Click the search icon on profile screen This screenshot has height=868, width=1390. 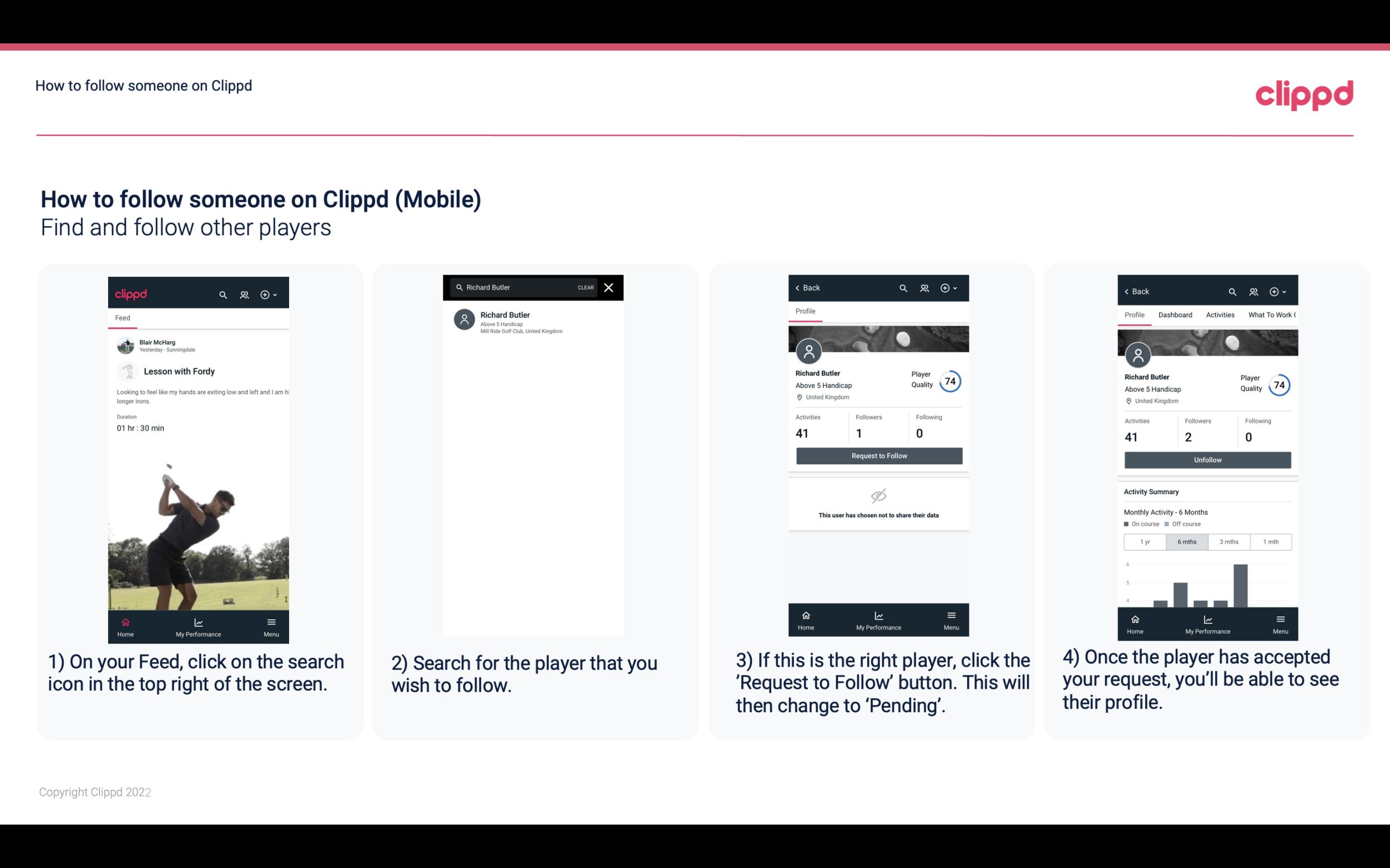coord(902,288)
